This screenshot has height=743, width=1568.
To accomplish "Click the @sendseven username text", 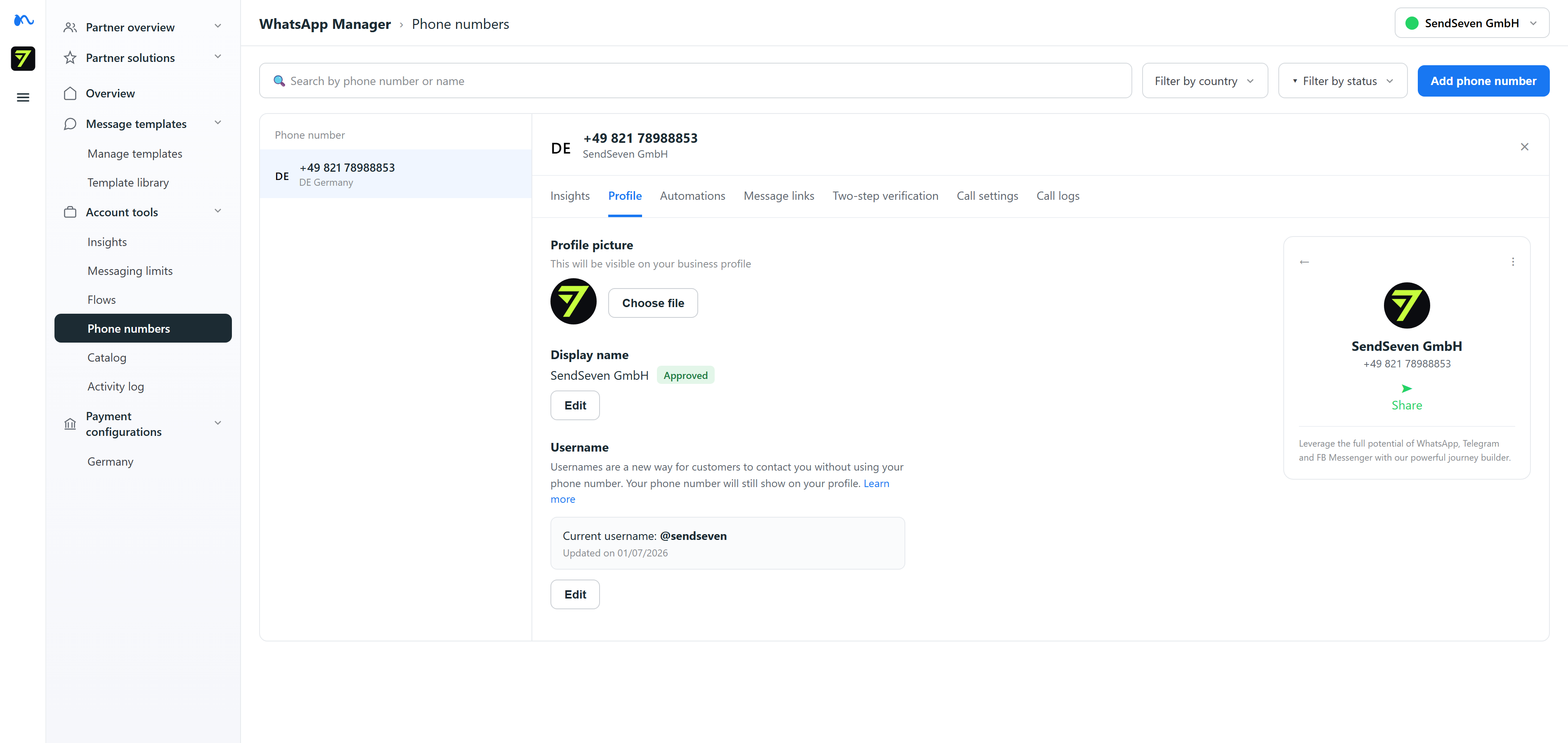I will tap(693, 536).
